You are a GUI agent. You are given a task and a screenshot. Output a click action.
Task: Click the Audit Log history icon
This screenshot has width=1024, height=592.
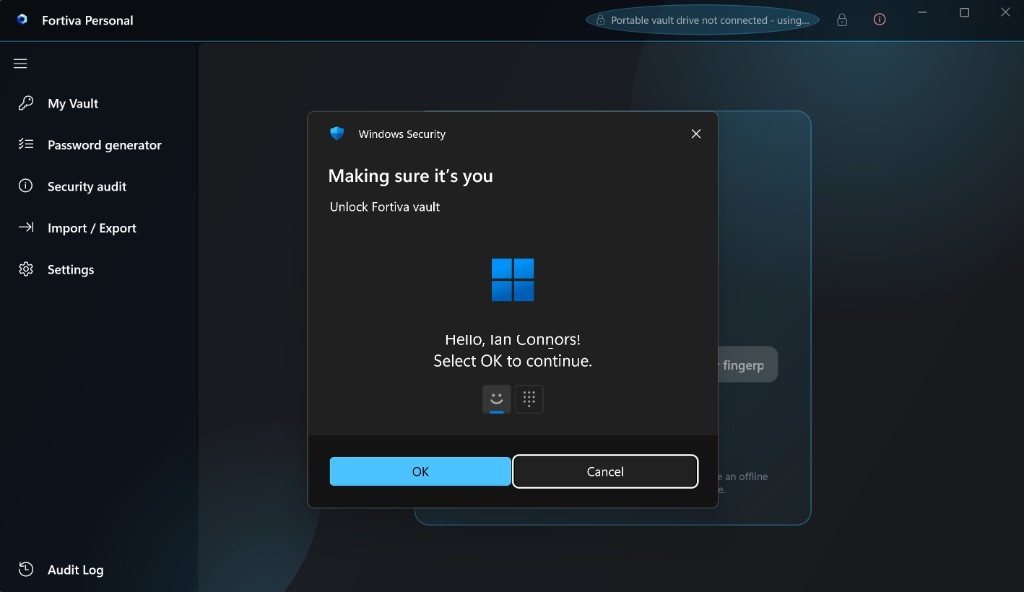click(25, 569)
